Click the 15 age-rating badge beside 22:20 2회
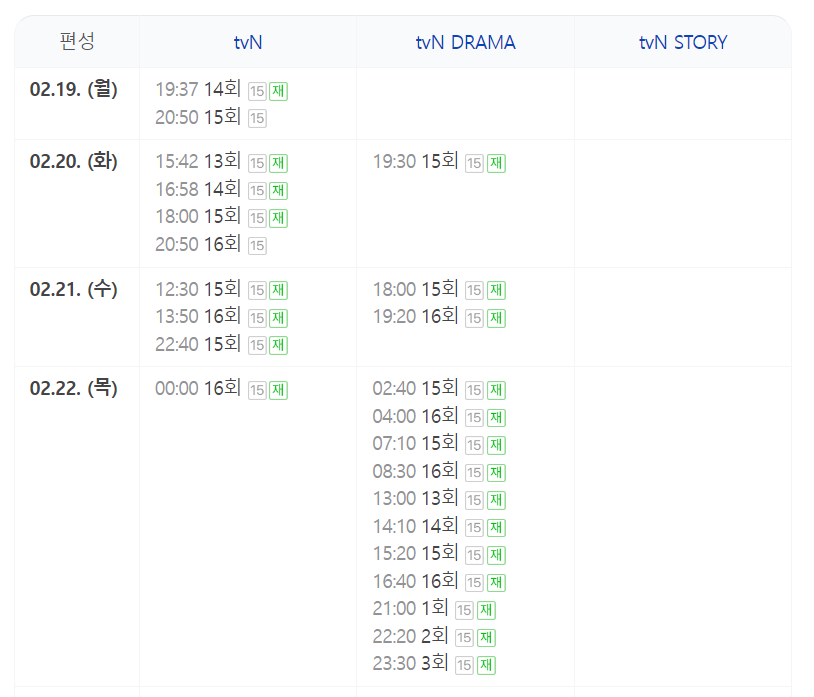The height and width of the screenshot is (697, 814). coord(465,638)
